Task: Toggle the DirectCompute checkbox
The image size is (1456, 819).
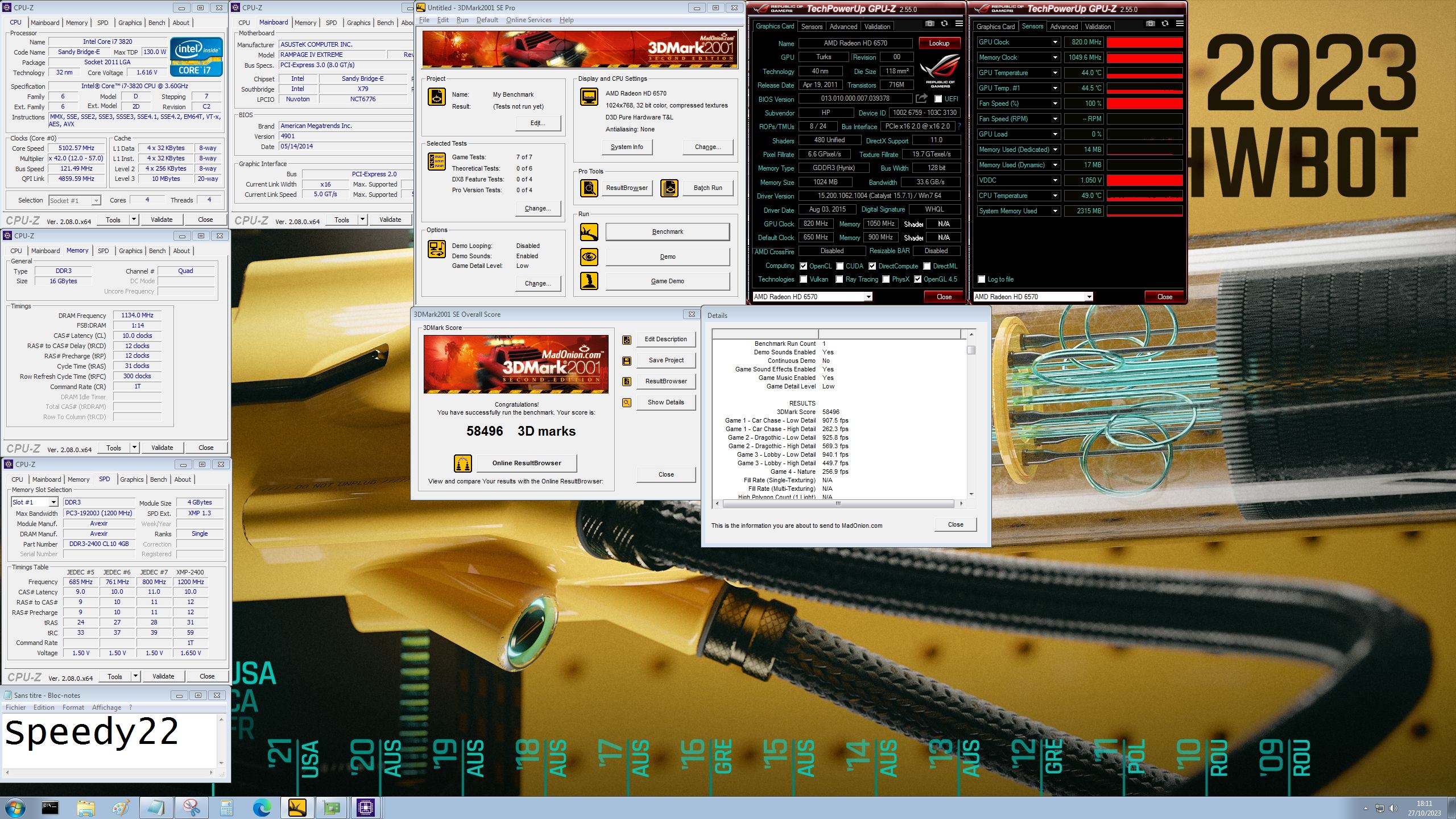Action: pos(872,266)
